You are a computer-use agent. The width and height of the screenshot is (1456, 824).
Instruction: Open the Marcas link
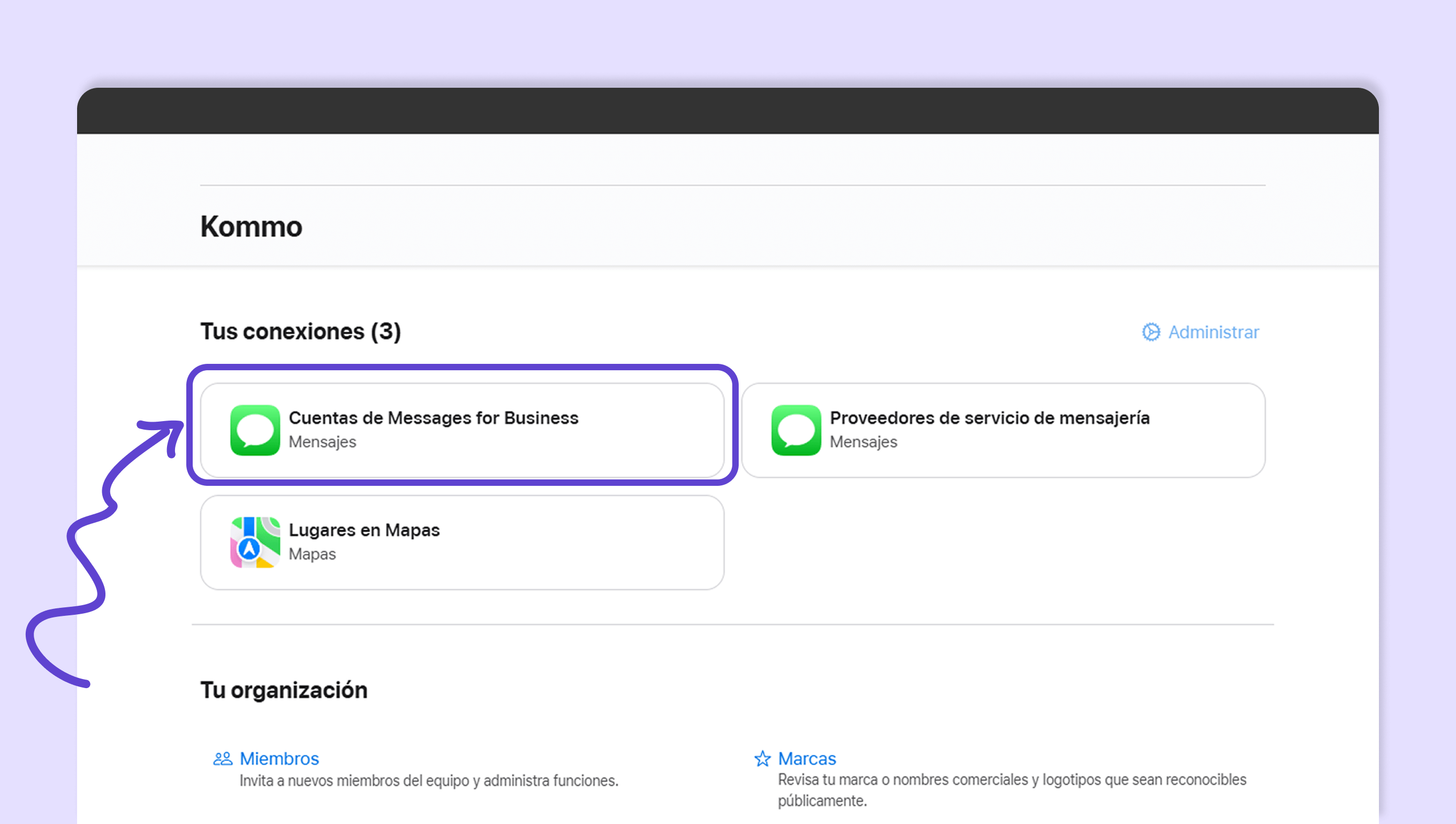tap(806, 758)
